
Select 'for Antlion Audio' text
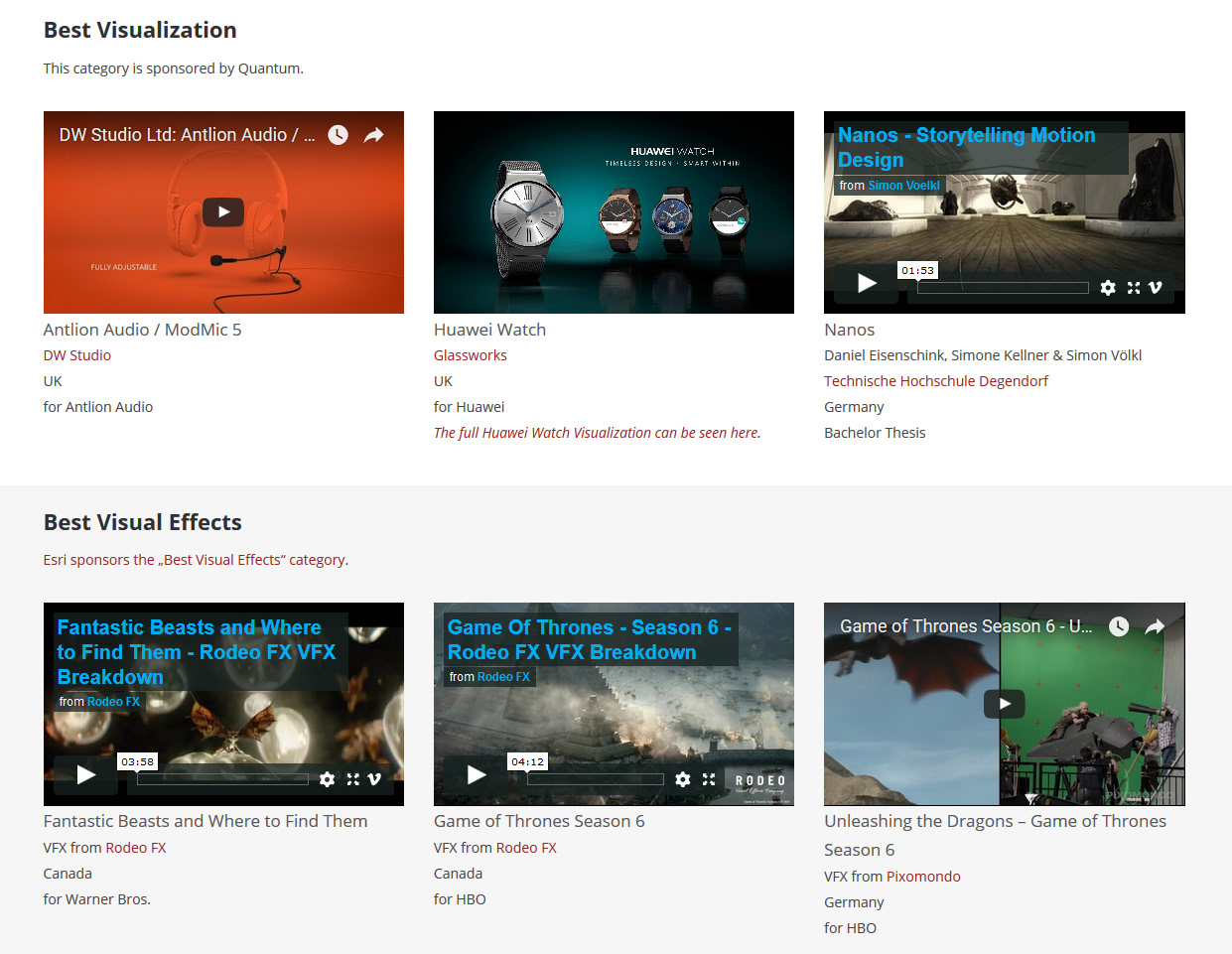coord(98,407)
